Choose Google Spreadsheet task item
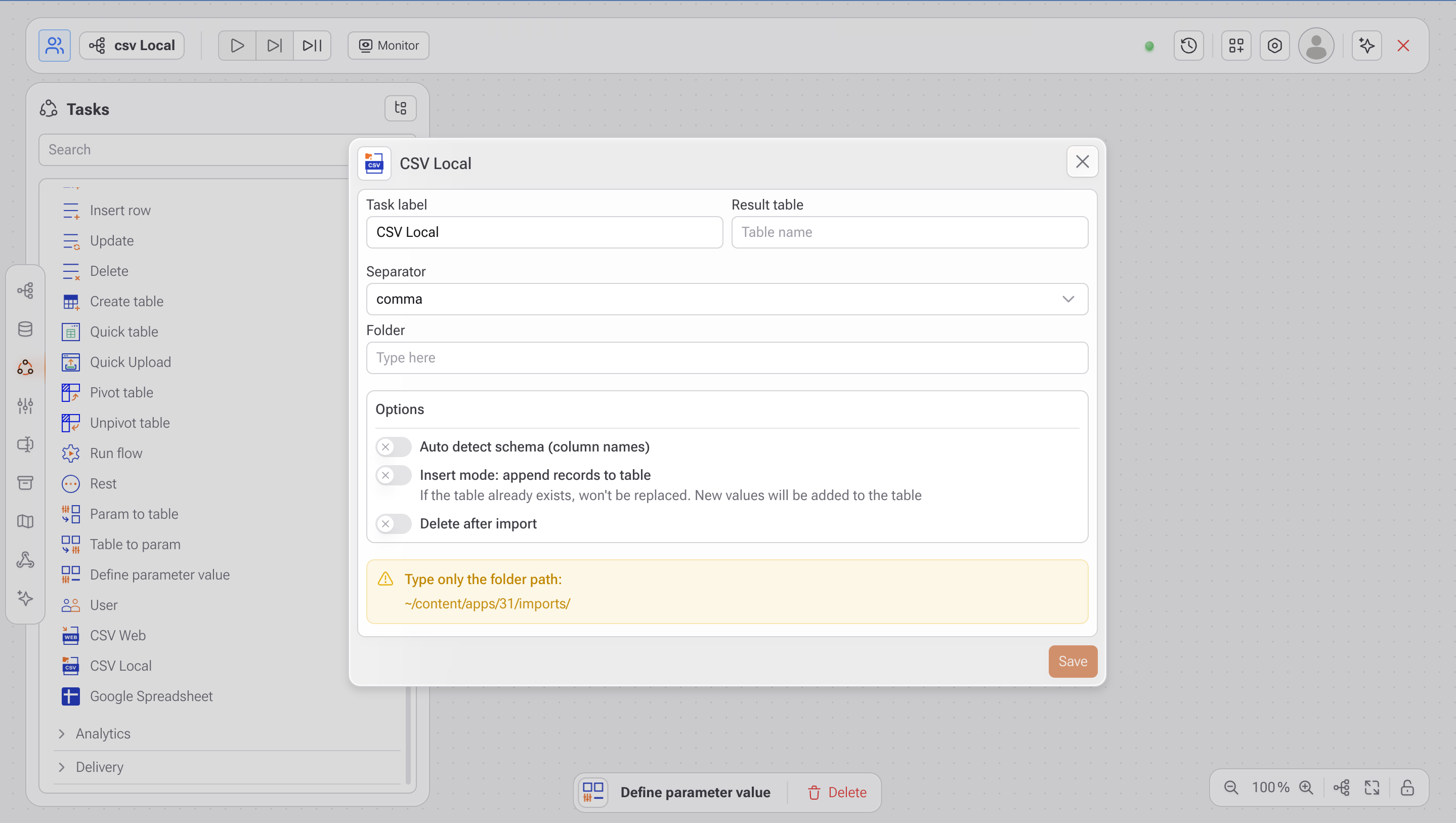Screen dimensions: 1456x823 click(151, 696)
